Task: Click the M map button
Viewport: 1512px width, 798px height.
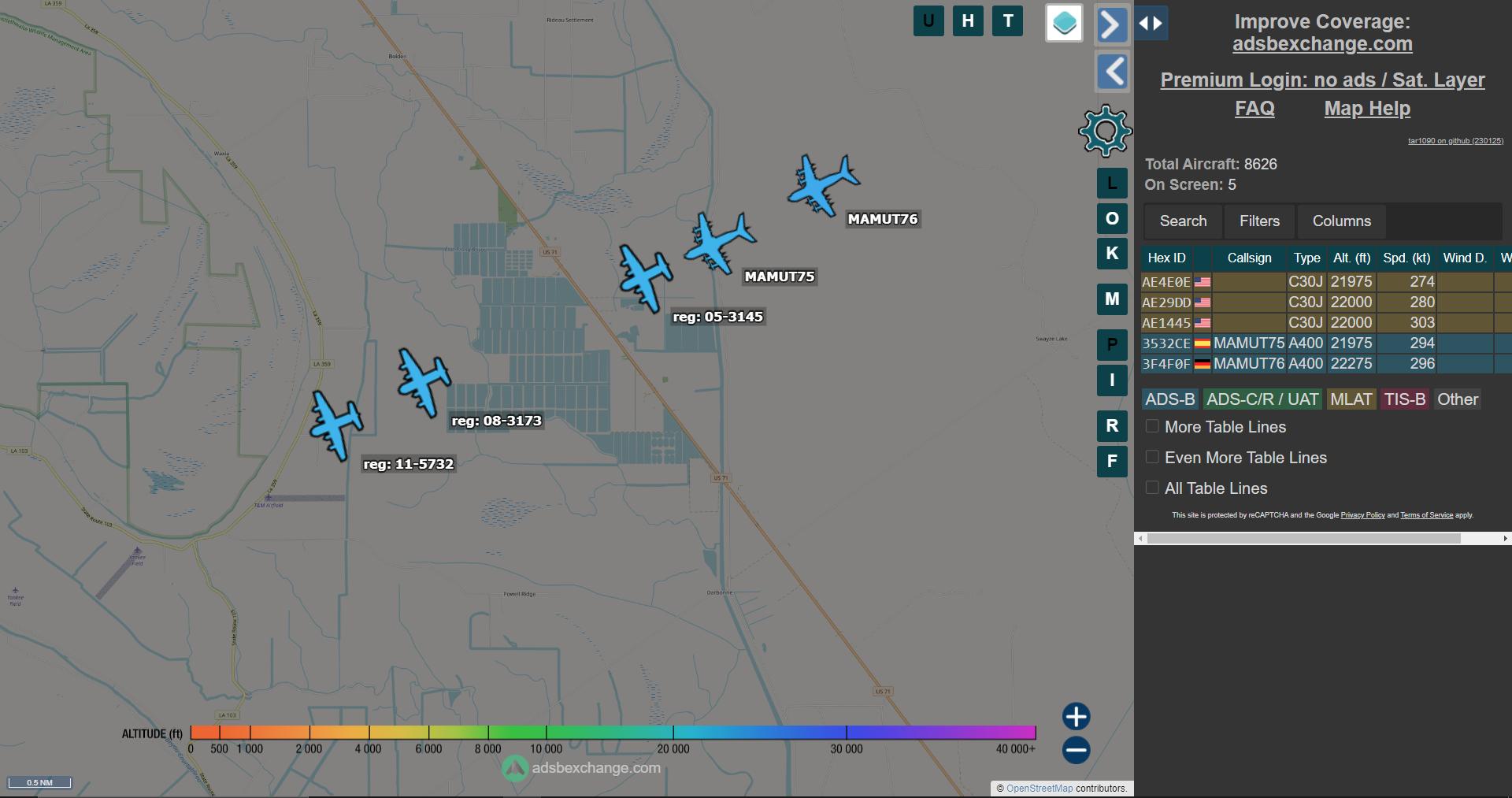Action: 1112,299
